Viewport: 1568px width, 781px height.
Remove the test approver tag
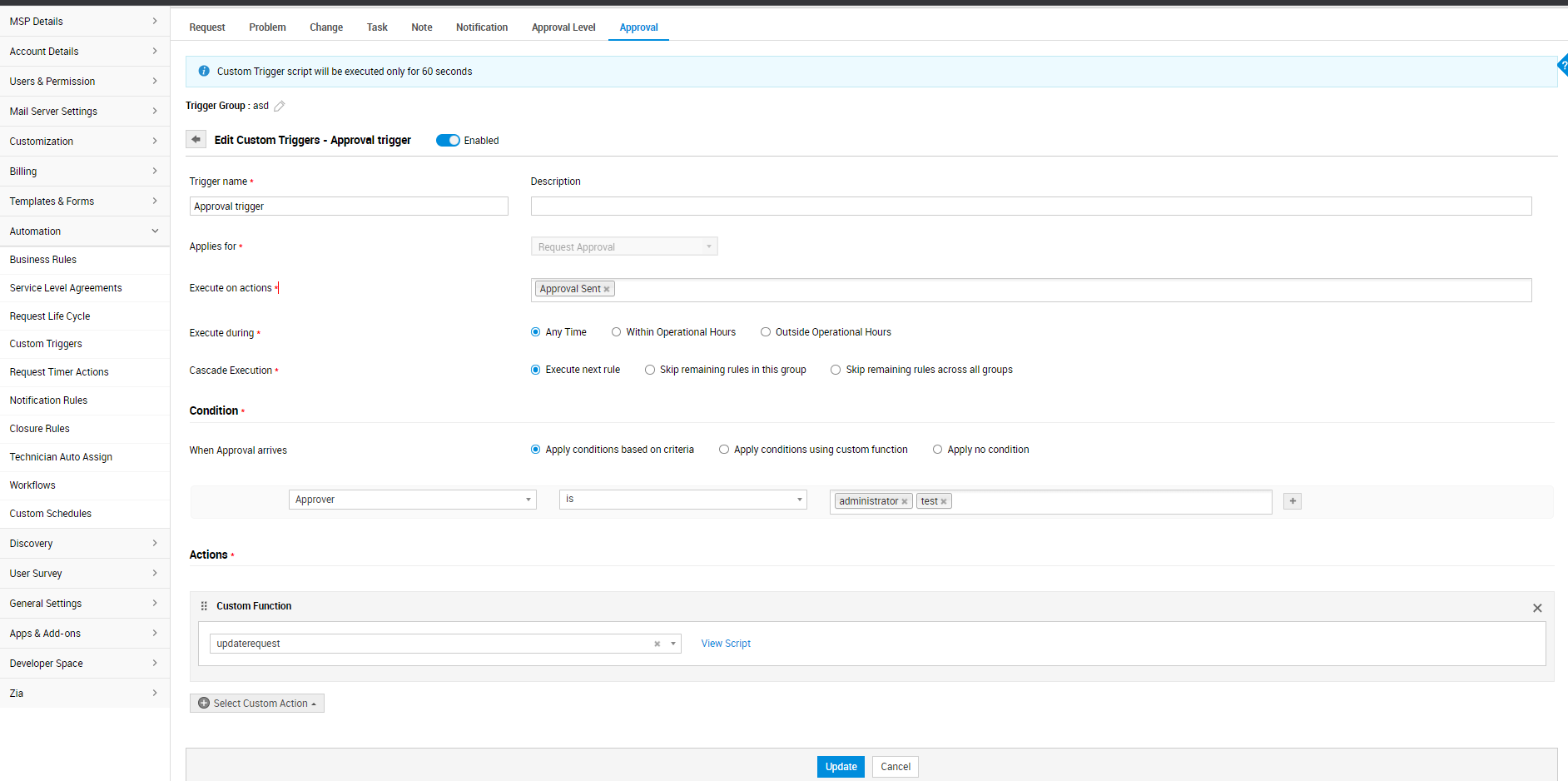944,502
